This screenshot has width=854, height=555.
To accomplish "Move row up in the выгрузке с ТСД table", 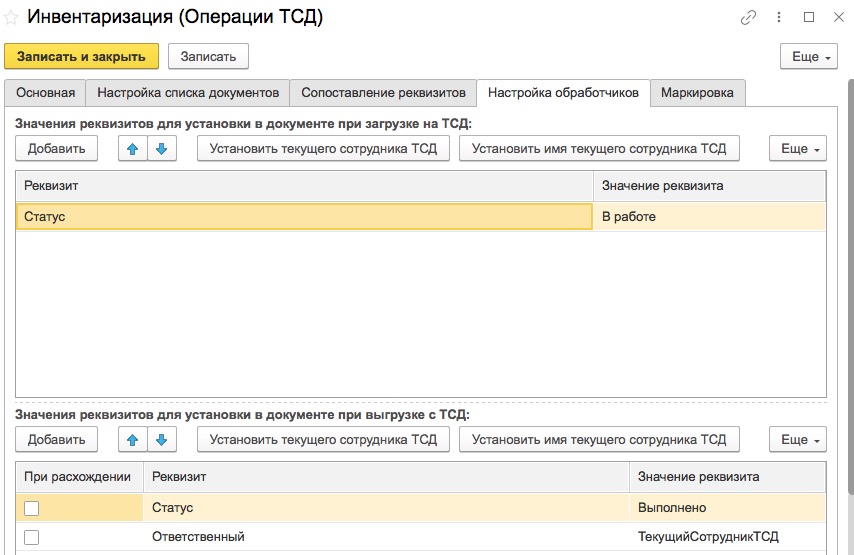I will [x=132, y=440].
